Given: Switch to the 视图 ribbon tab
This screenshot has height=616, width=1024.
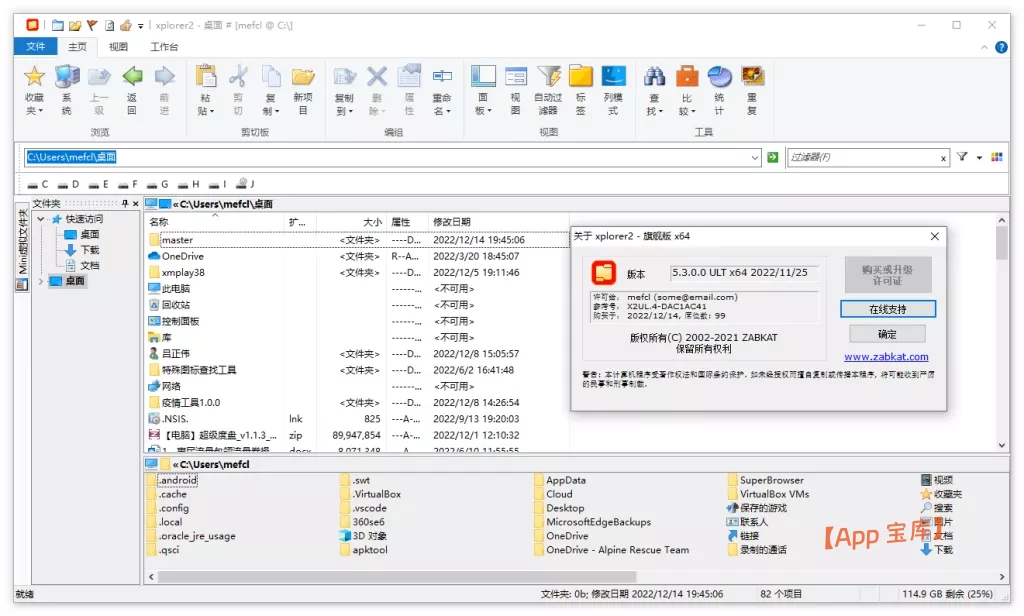Looking at the screenshot, I should [118, 46].
